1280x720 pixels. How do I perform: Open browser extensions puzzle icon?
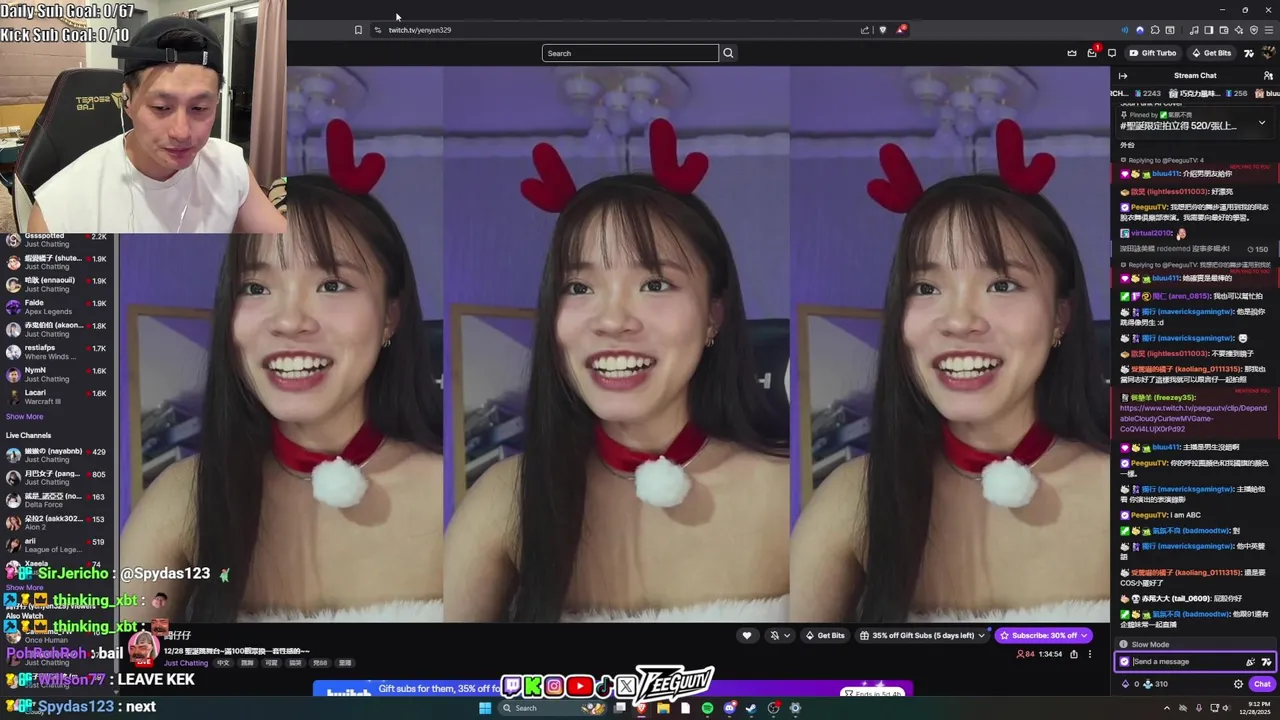point(1155,30)
